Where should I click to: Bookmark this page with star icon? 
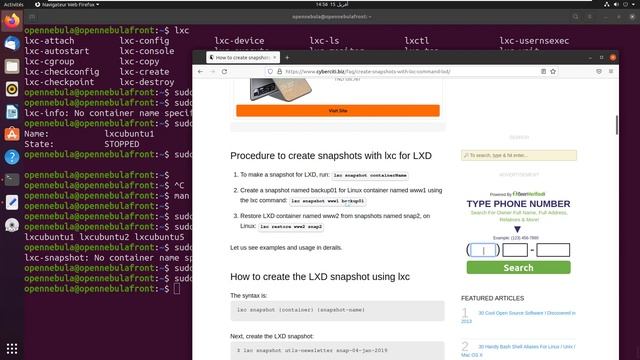click(x=553, y=71)
